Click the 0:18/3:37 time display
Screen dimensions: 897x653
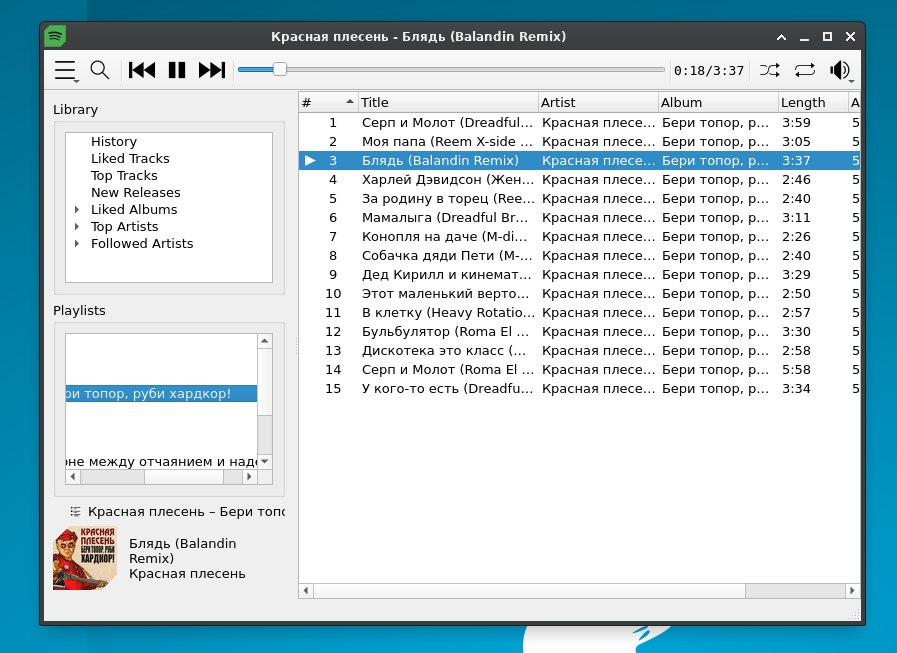click(709, 70)
